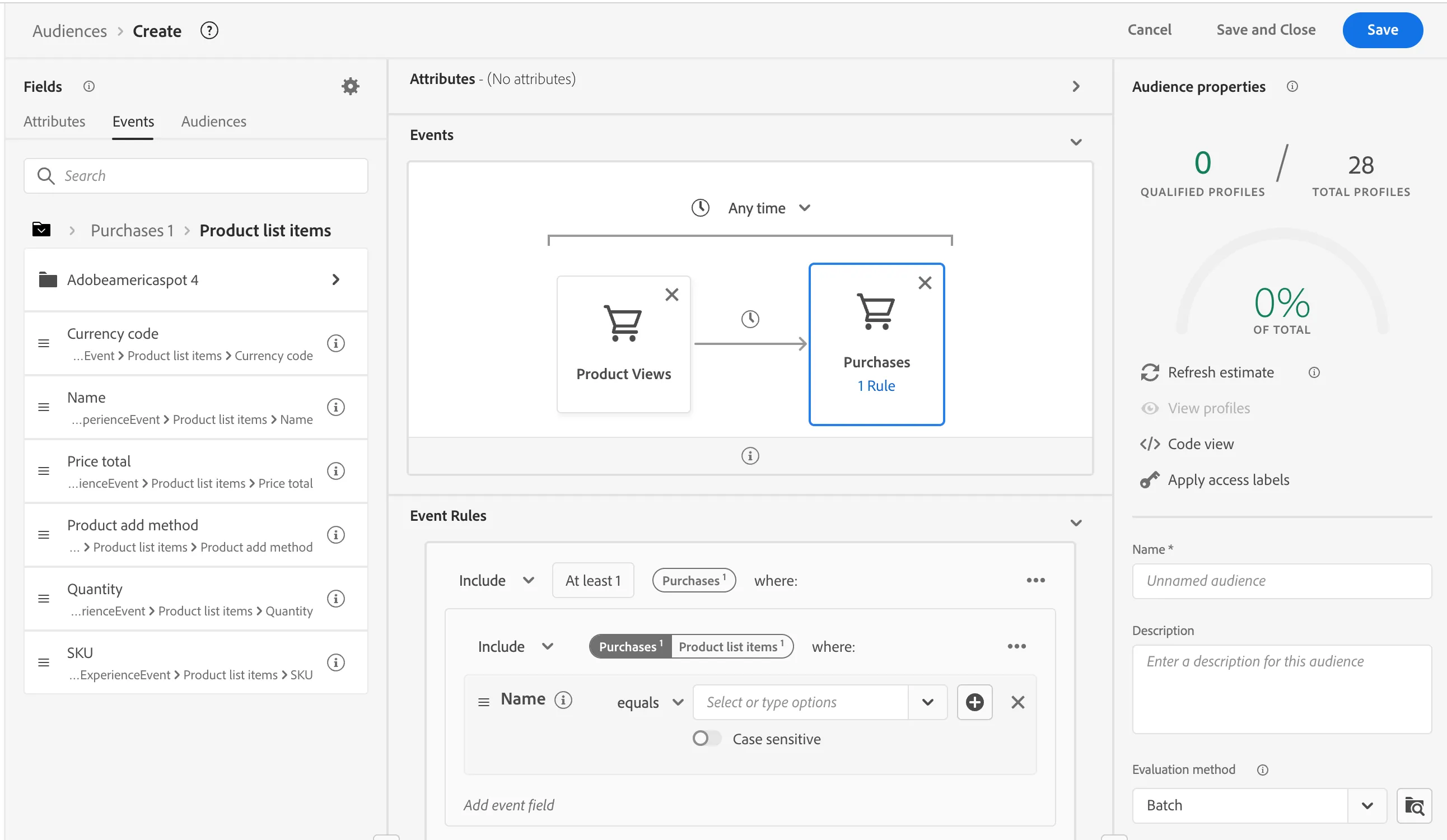This screenshot has width=1447, height=840.
Task: Change the equals operator dropdown
Action: (650, 702)
